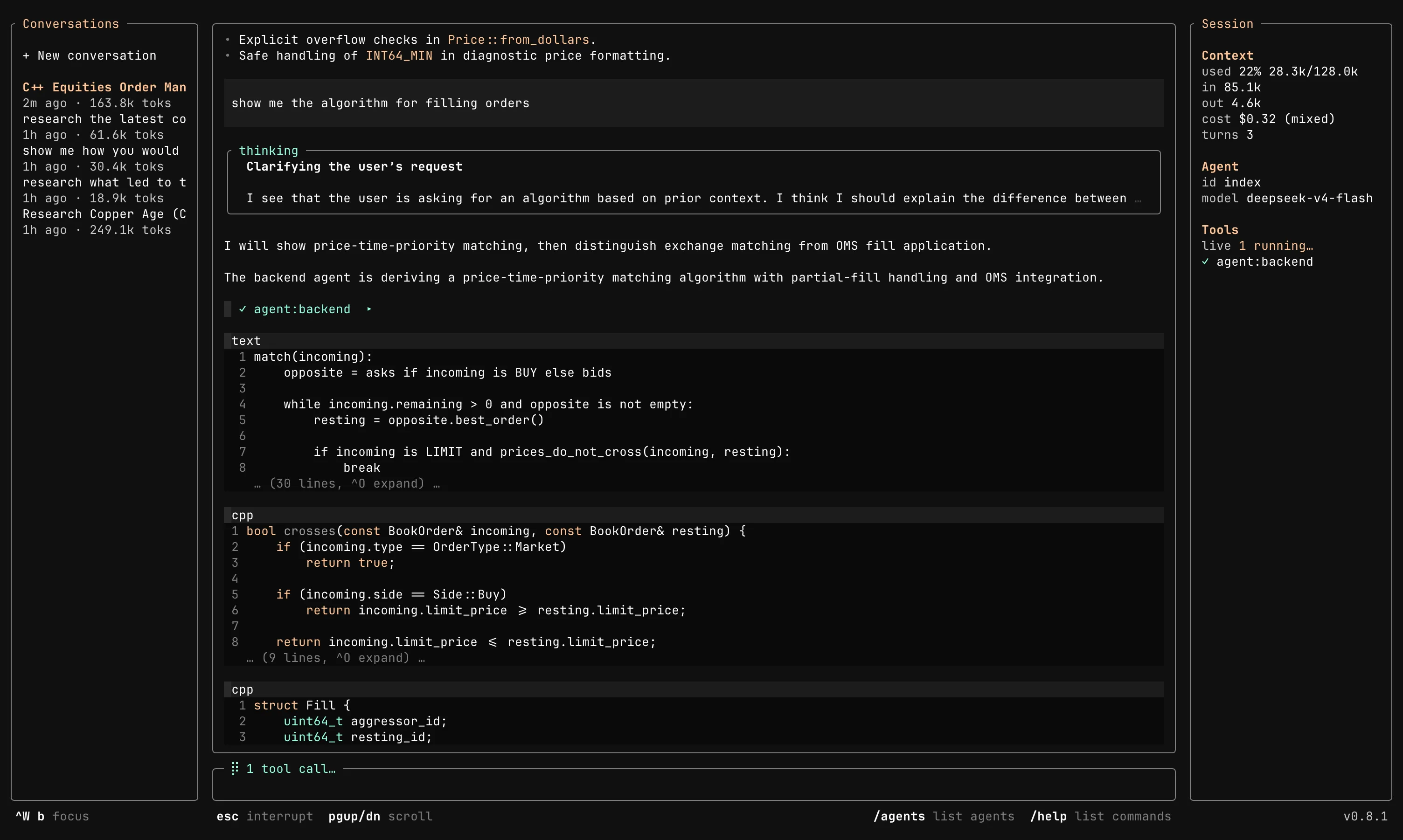Screen dimensions: 1403x840
Task: Expand the 30 lines text code block
Action: 347,483
